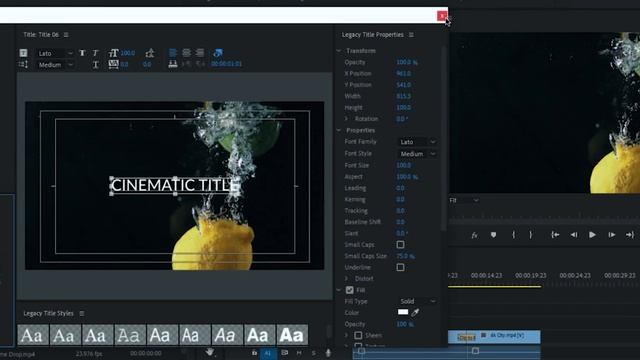Viewport: 640px width, 360px height.
Task: Click the bold text icon
Action: pos(82,53)
